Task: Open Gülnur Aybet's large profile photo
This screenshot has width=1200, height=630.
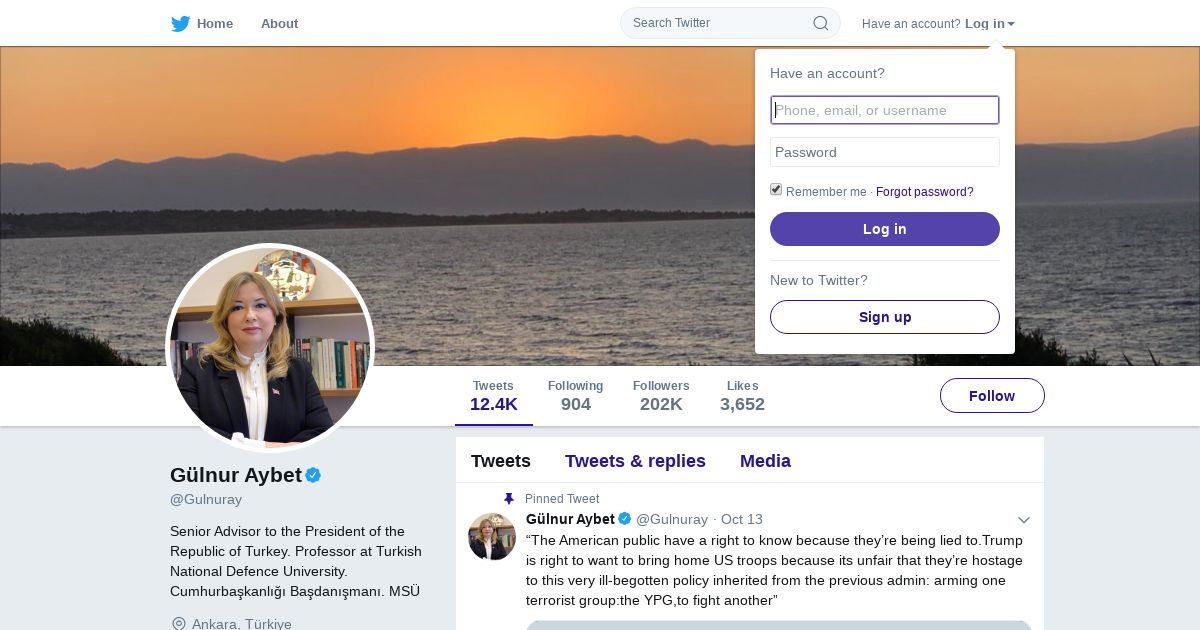Action: (x=270, y=348)
